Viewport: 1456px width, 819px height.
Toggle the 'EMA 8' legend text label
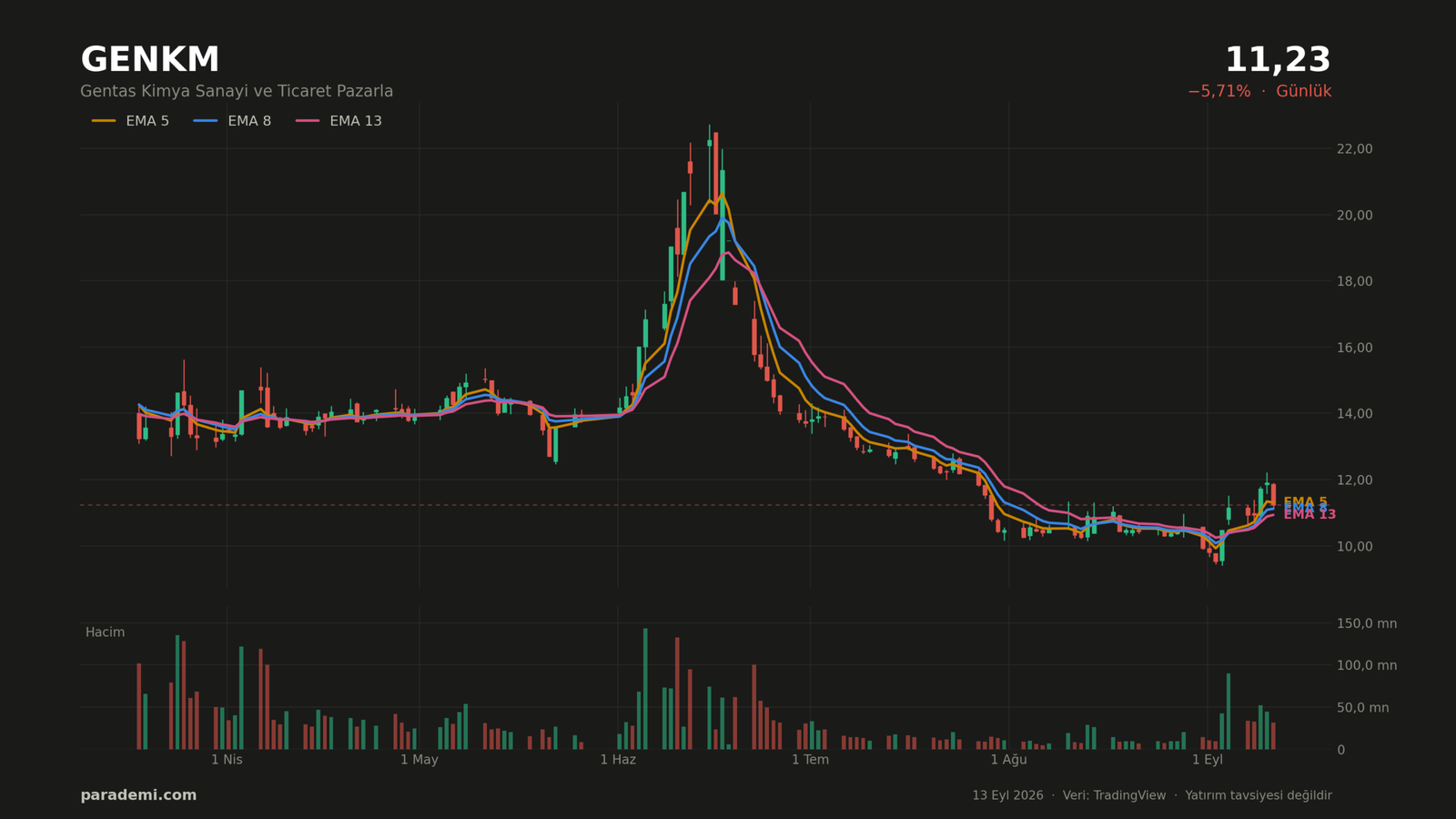[x=249, y=121]
